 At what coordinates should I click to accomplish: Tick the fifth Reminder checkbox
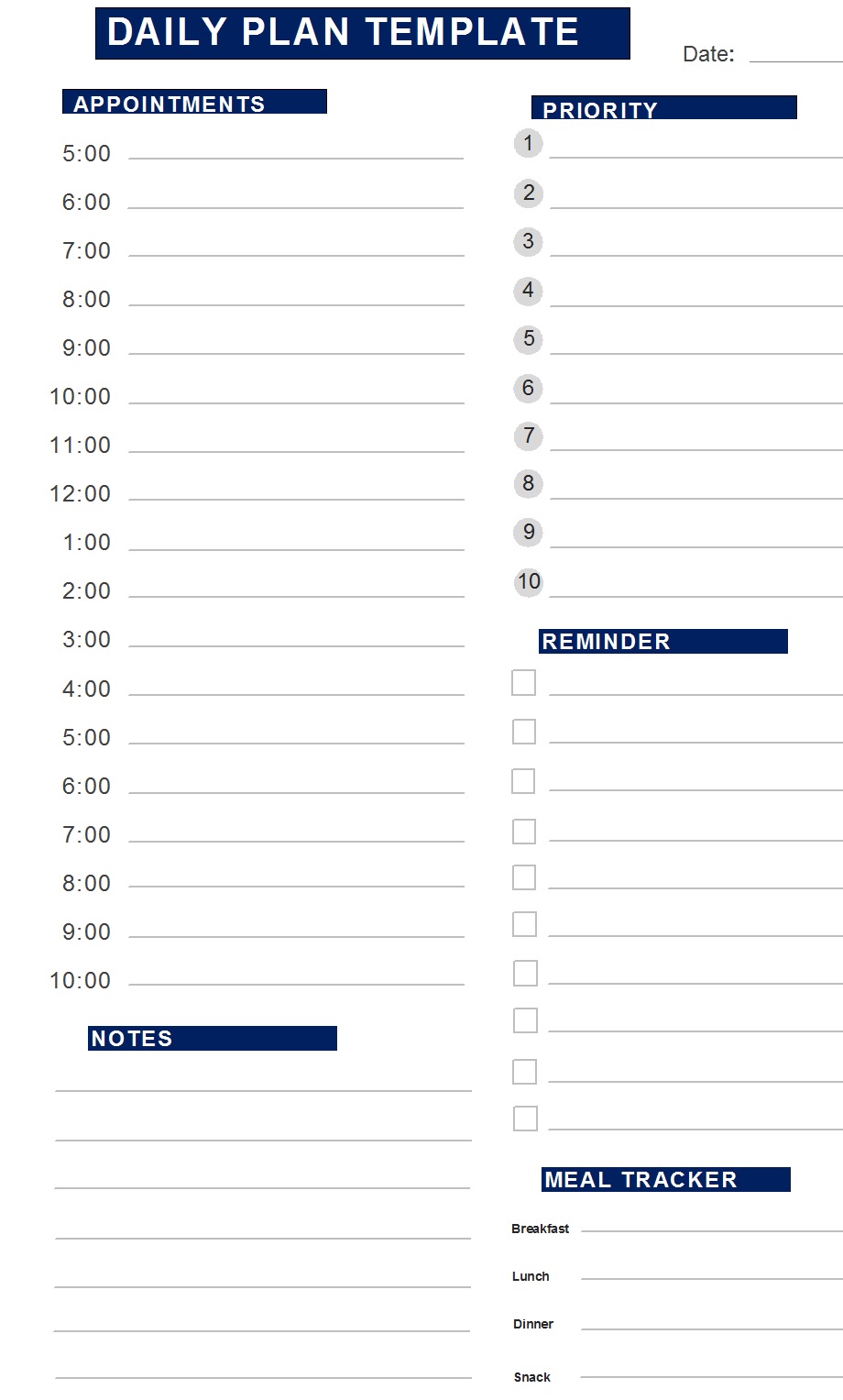click(524, 877)
